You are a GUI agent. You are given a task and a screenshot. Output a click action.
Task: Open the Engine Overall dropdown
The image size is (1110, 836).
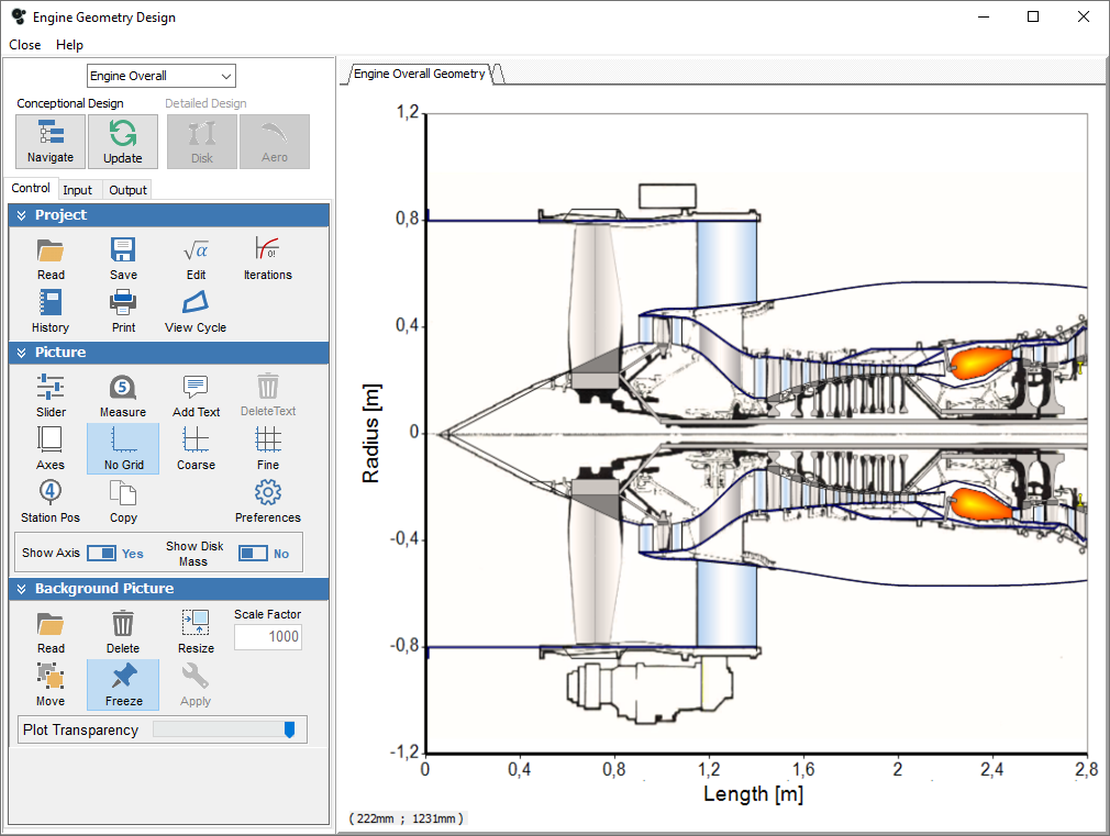pos(161,76)
